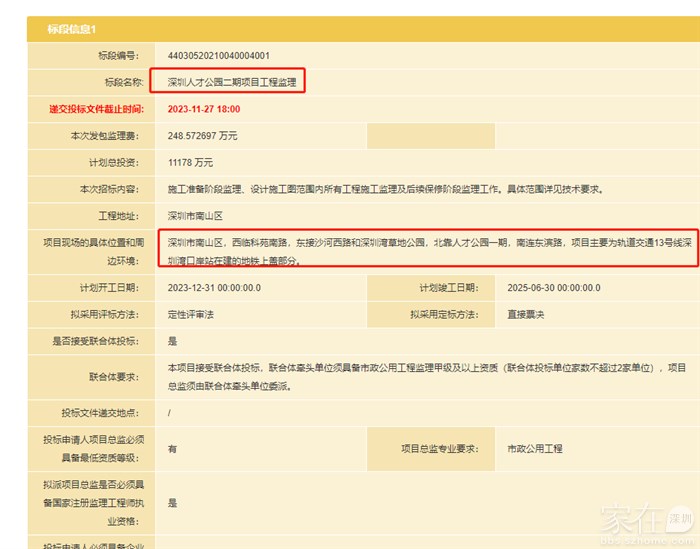Click the award method 直接票决
The image size is (700, 549).
pyautogui.click(x=525, y=314)
